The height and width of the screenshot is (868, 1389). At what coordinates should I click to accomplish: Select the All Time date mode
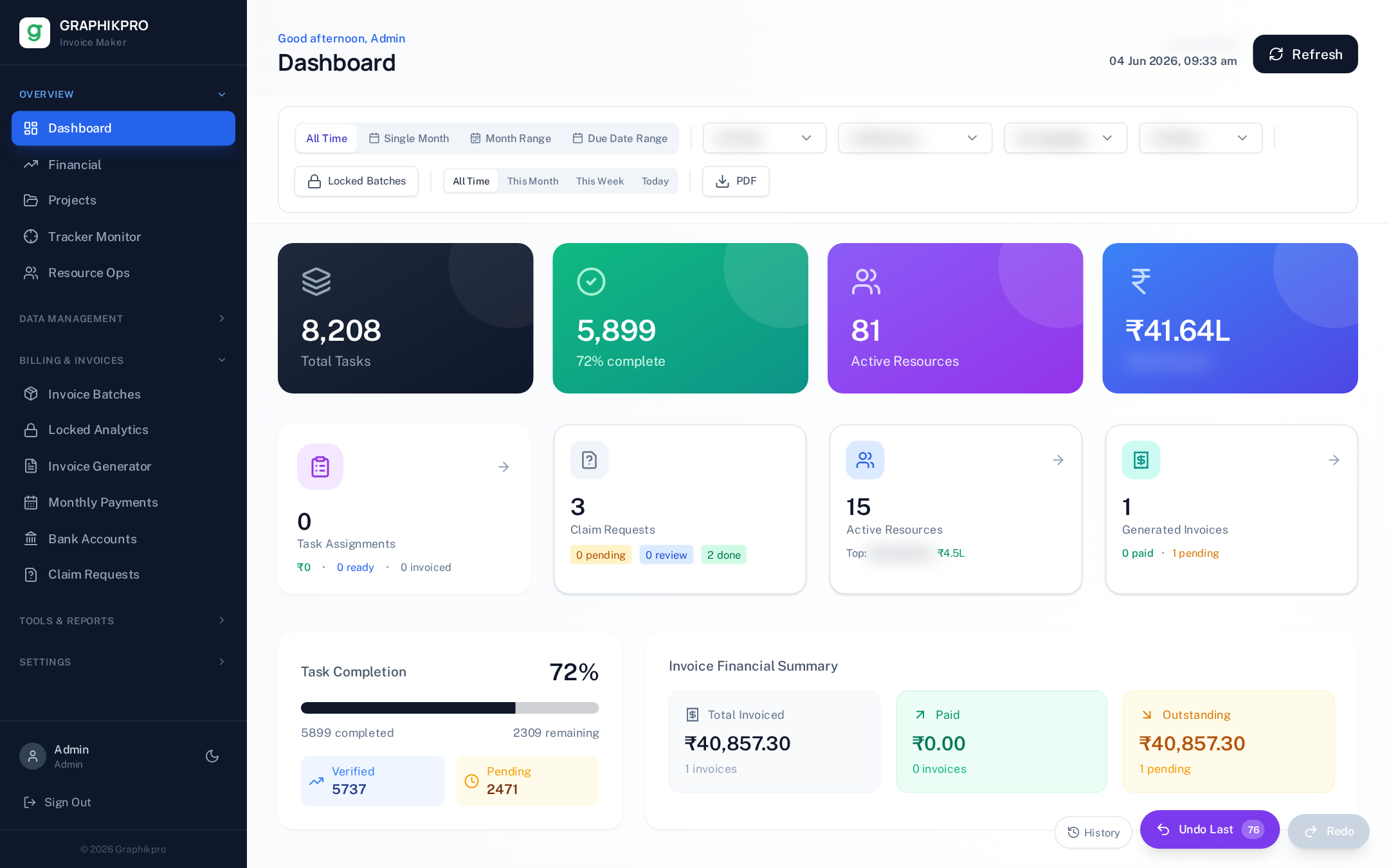coord(327,138)
